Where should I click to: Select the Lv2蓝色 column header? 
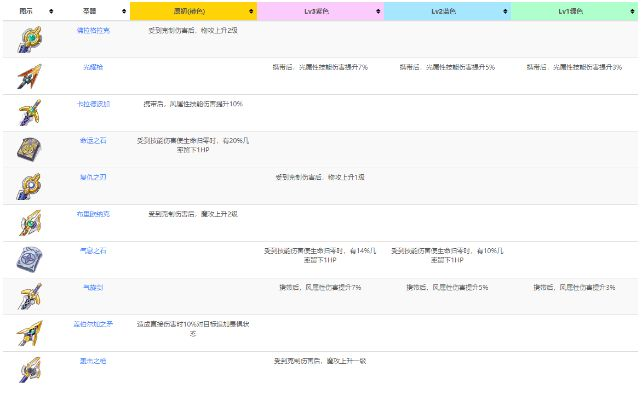[x=440, y=10]
